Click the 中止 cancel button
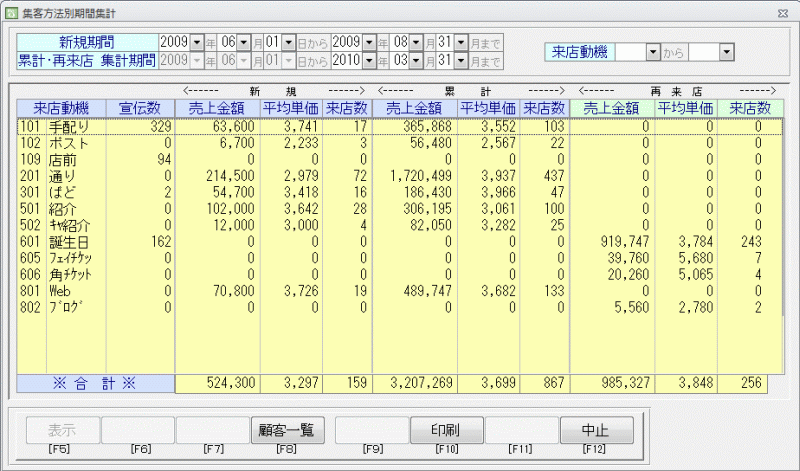Screen dimensions: 800x471 [x=596, y=430]
